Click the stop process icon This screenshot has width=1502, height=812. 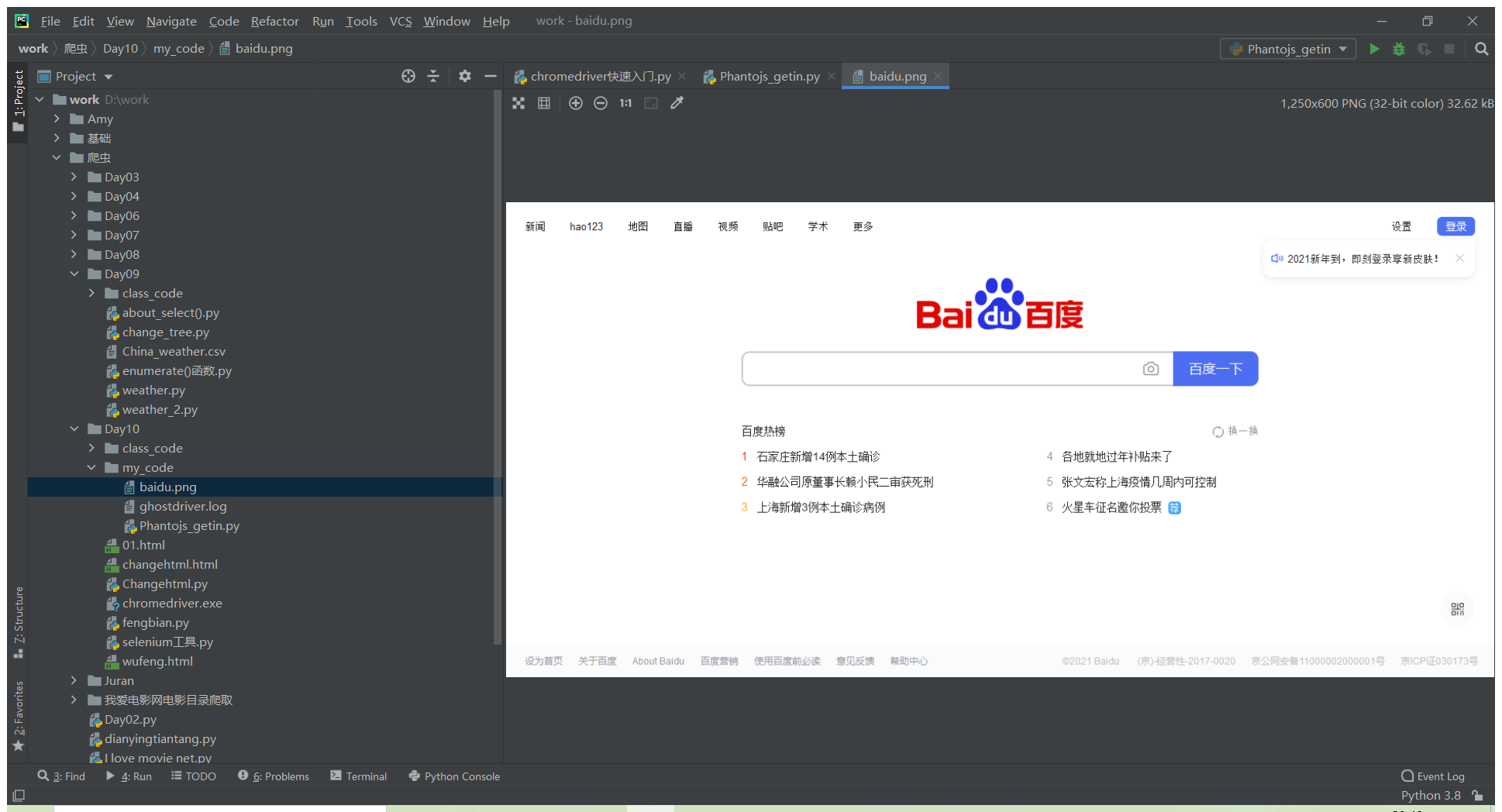1449,49
